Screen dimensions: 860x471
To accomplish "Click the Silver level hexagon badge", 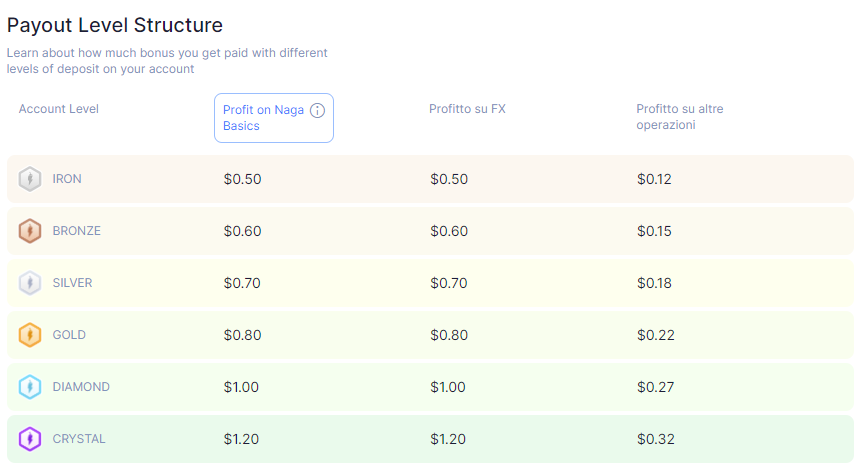I will click(x=30, y=283).
